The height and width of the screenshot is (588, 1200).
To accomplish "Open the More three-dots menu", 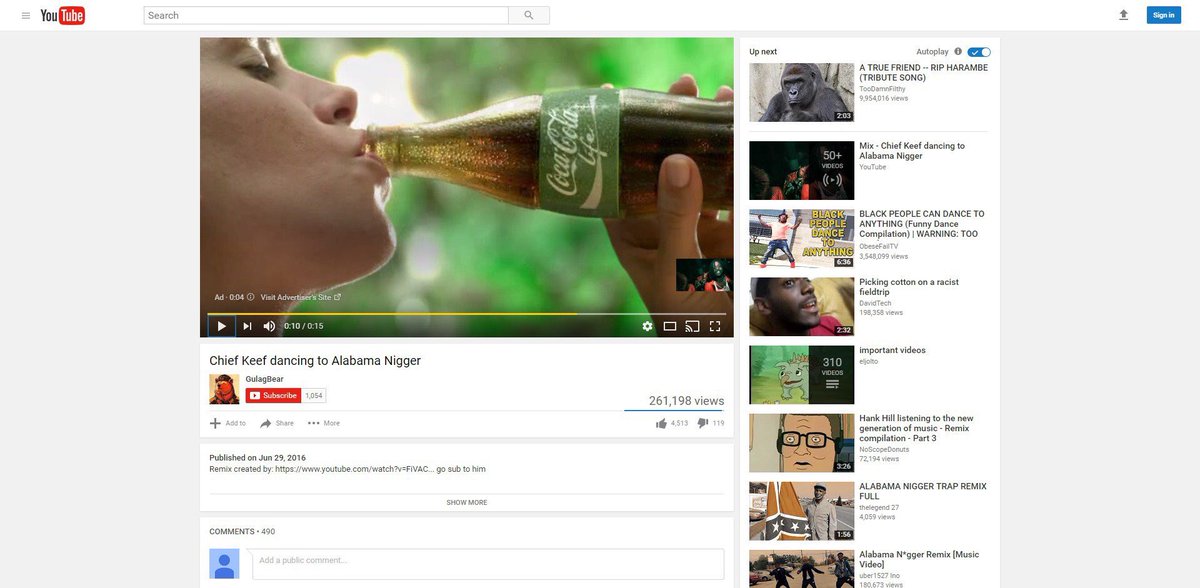I will click(x=313, y=423).
